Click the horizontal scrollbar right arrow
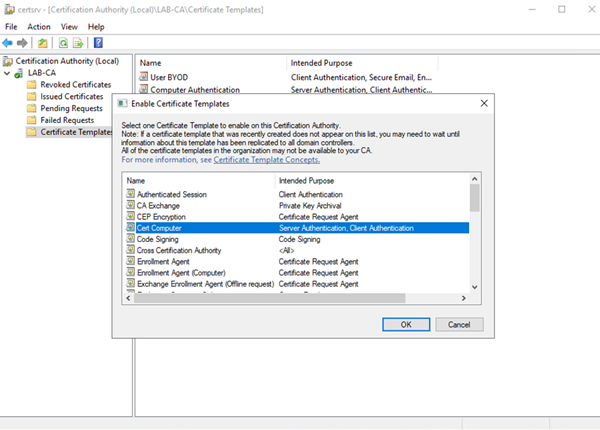Screen dimensions: 600x430 [x=463, y=297]
